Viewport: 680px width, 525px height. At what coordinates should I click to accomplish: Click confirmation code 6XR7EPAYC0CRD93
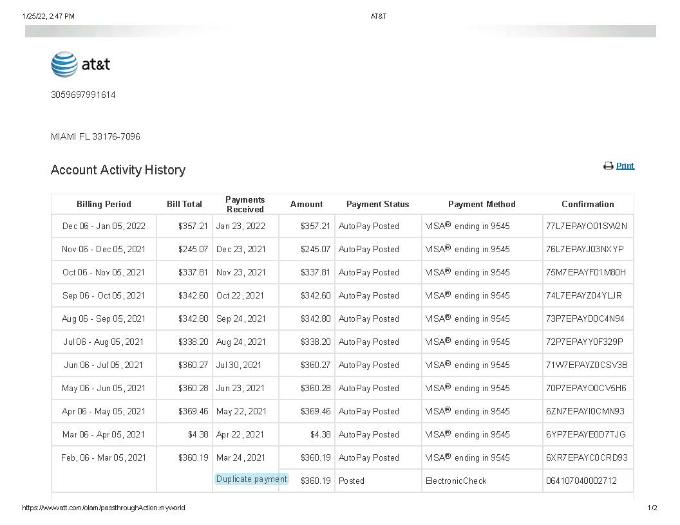point(586,458)
